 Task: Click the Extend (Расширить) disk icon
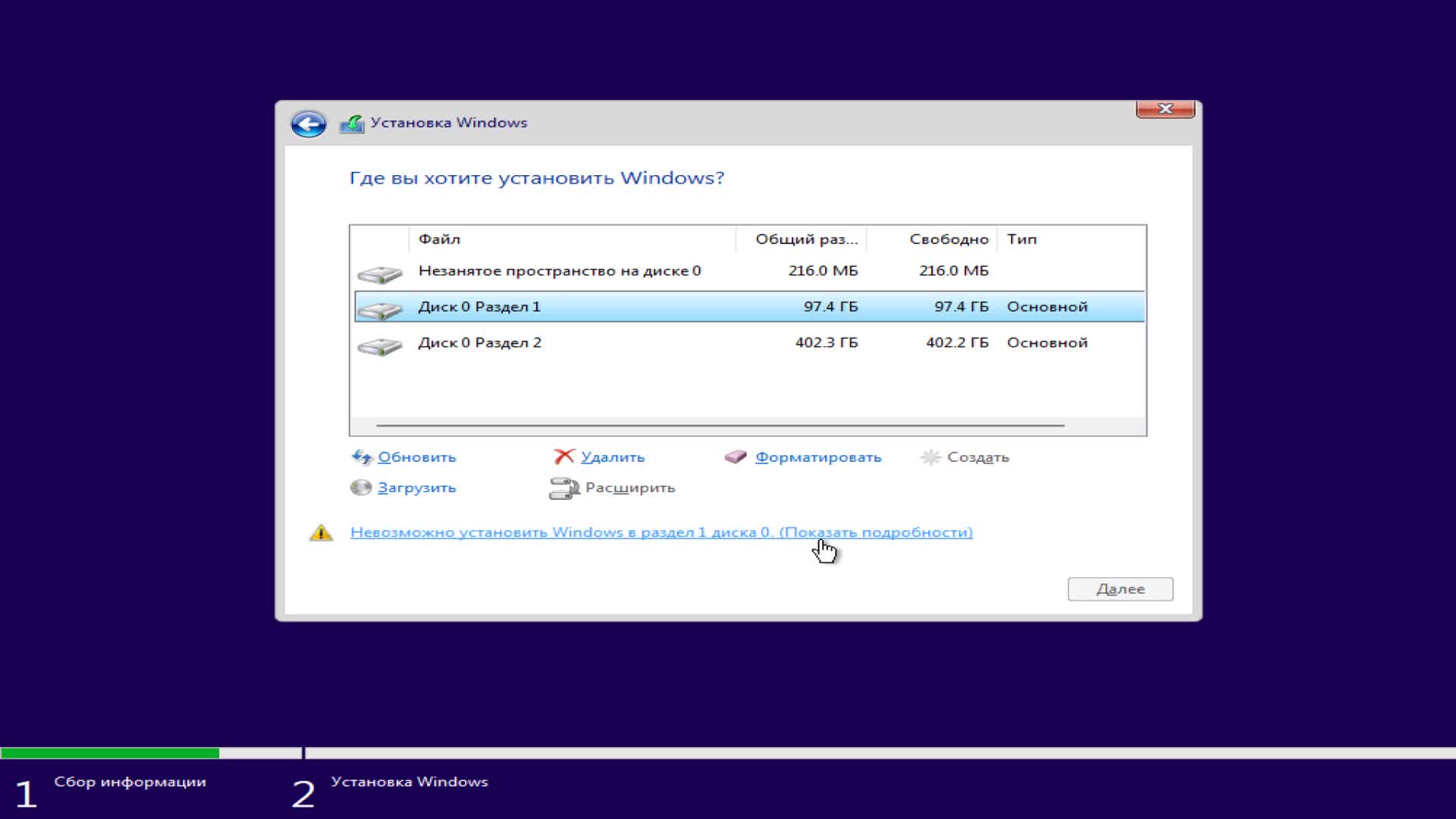(563, 488)
